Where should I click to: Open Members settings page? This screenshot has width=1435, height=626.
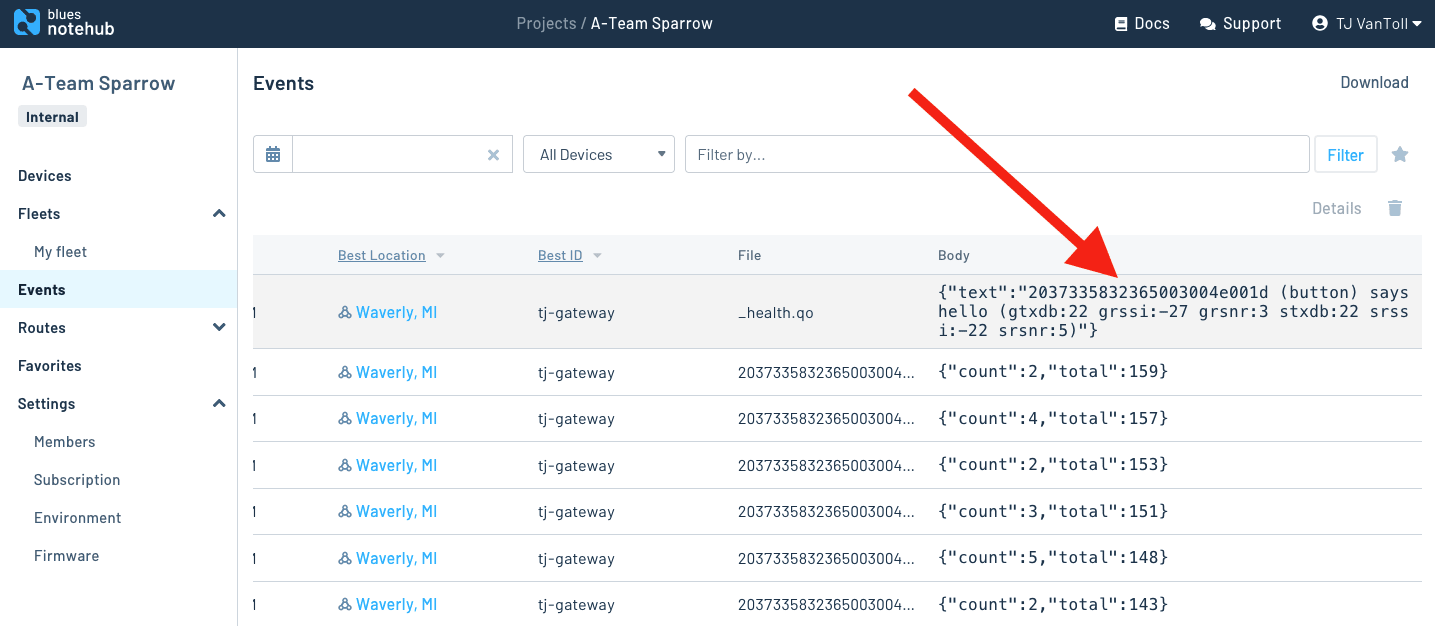tap(65, 442)
